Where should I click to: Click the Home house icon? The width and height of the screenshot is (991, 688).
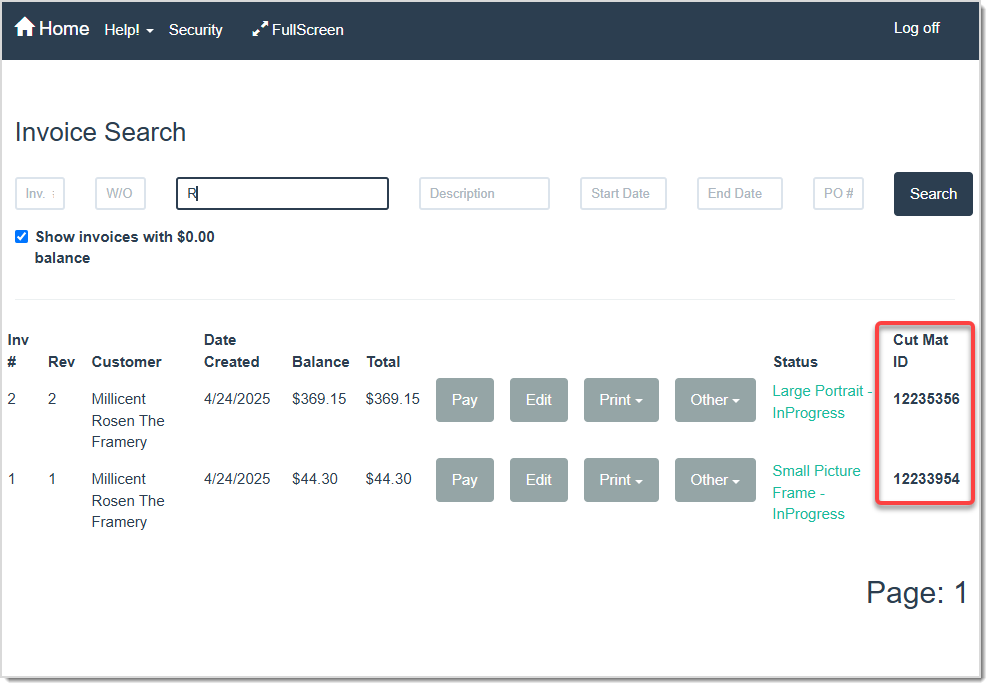click(x=24, y=27)
